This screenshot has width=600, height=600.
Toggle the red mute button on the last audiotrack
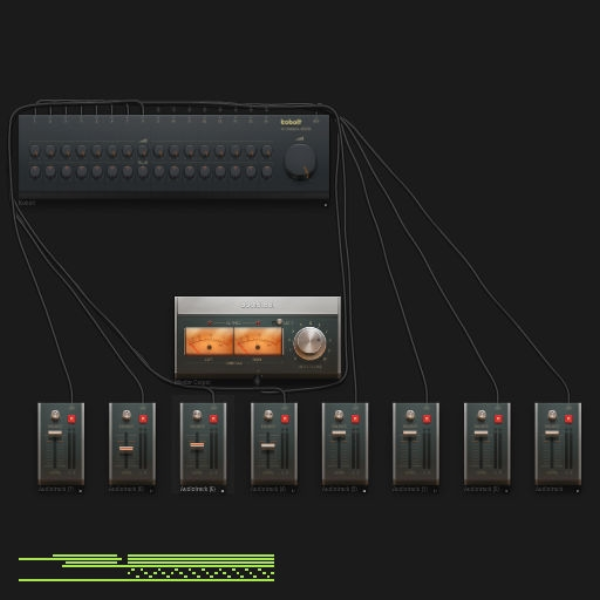pos(568,419)
